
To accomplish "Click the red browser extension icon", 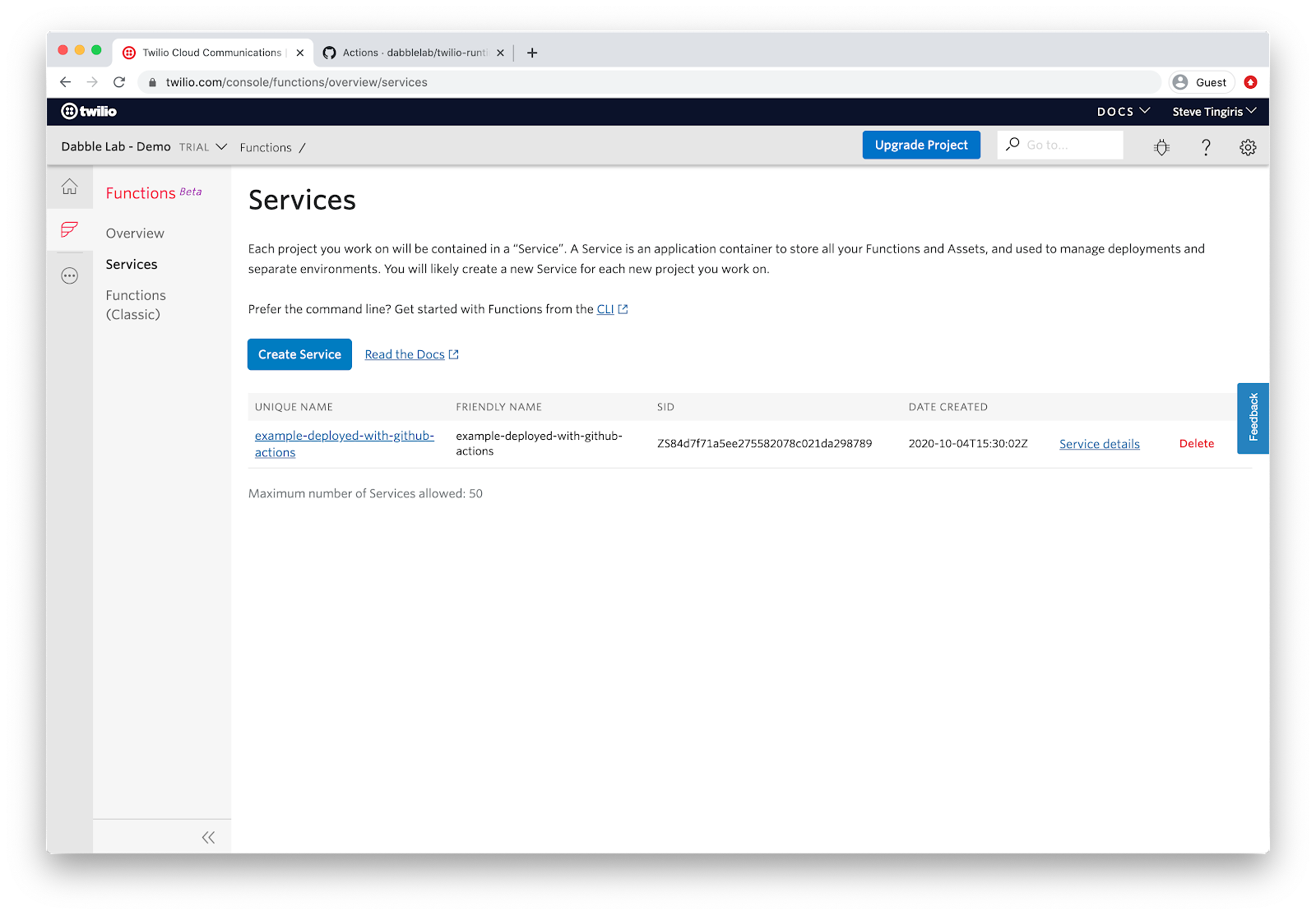I will (x=1250, y=82).
